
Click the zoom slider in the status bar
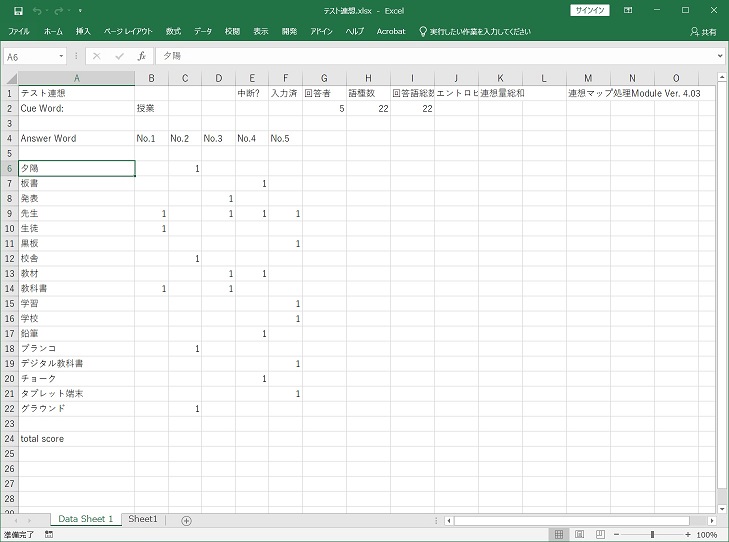point(652,535)
